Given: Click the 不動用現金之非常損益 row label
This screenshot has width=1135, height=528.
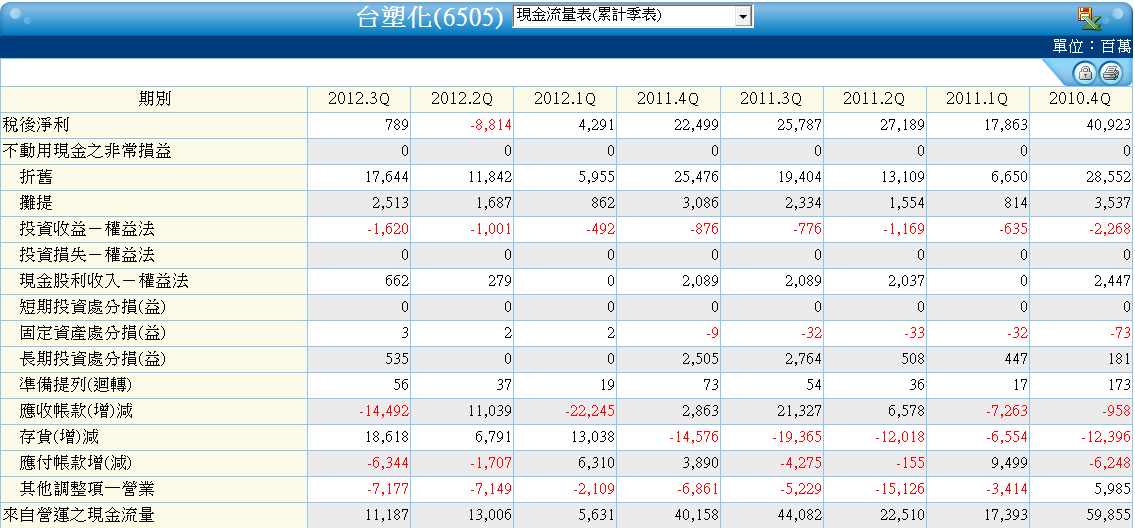Looking at the screenshot, I should pos(88,151).
